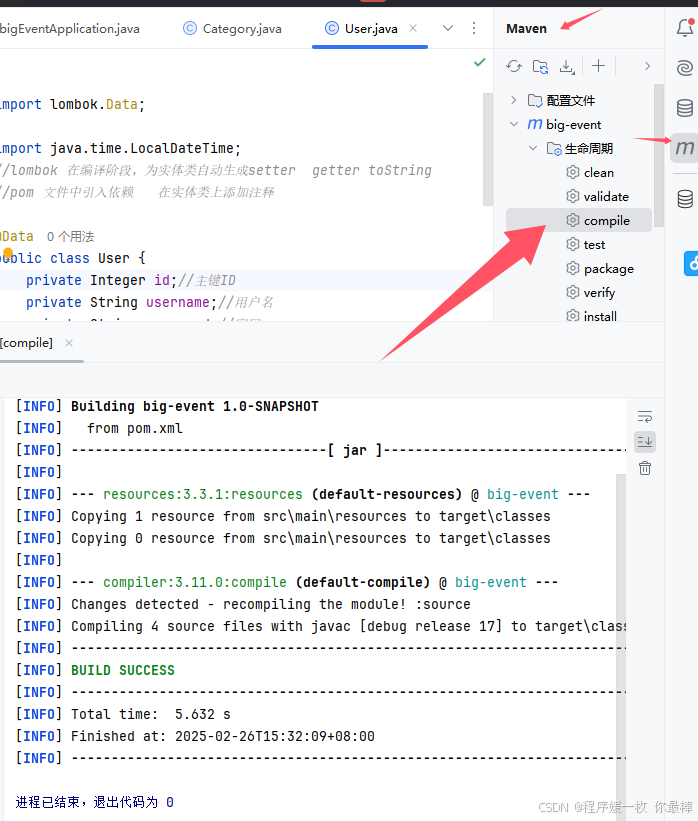Screen dimensions: 698x821
Task: Select the Maven tool window icon in right sidebar
Action: tap(686, 147)
